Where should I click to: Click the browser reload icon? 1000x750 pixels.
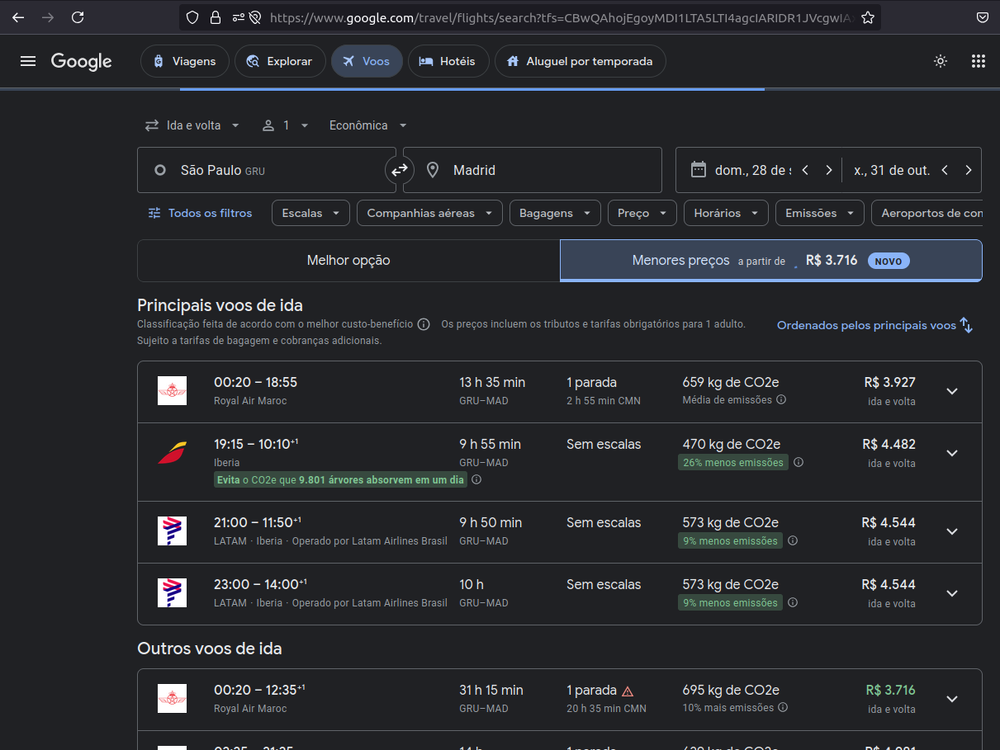pos(78,17)
